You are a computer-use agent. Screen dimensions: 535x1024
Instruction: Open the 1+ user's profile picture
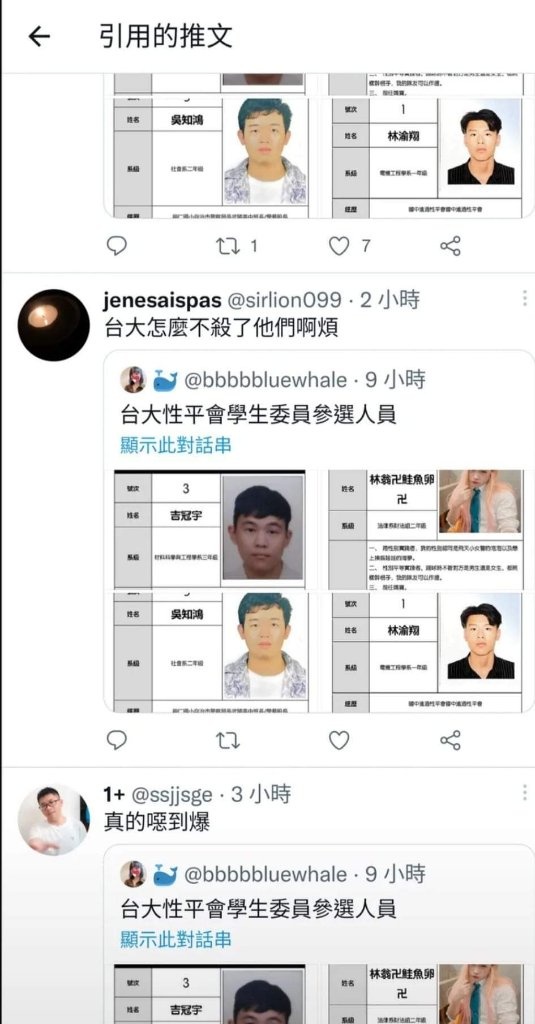click(x=53, y=819)
